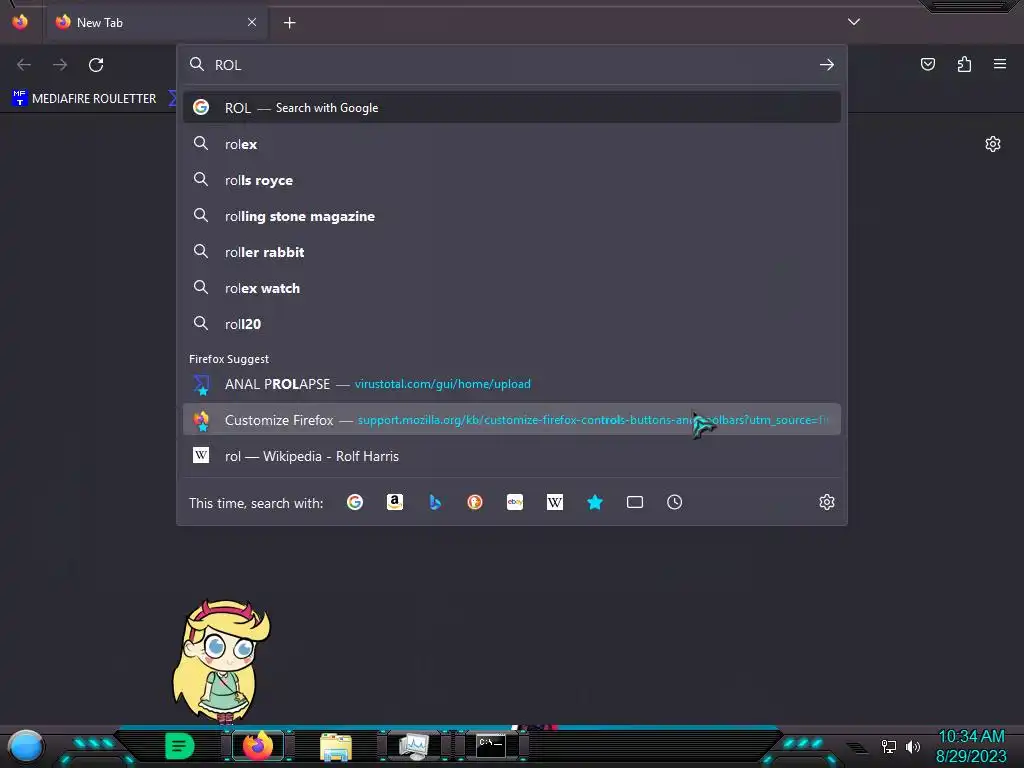Click the volume speaker tray icon
1024x768 pixels.
click(912, 746)
